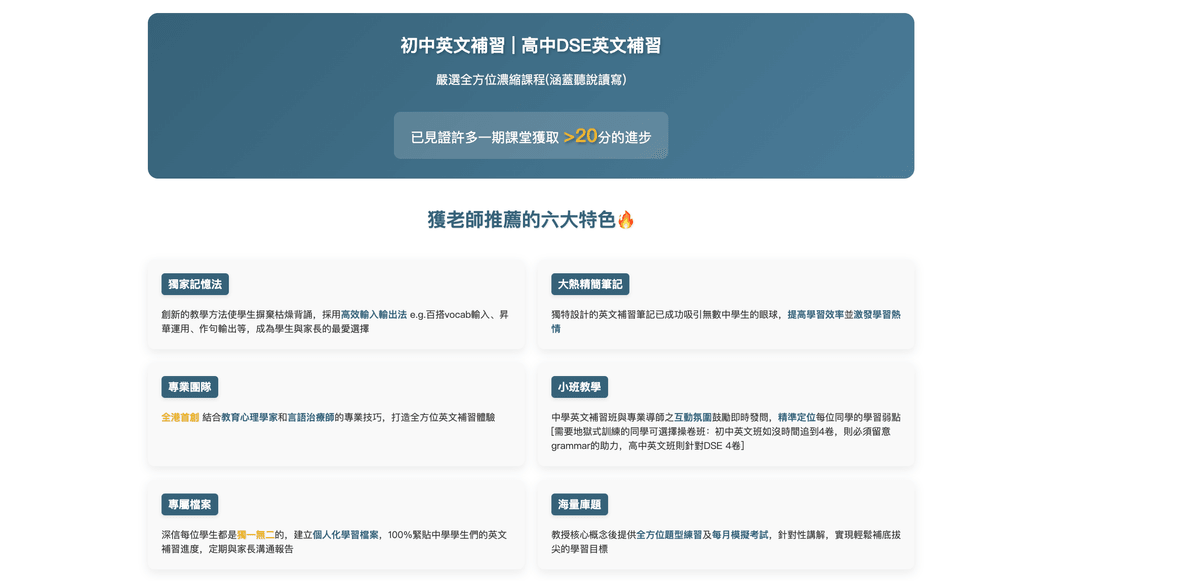Click the highlighted 言語治療師 text
Screen dimensions: 1200x581
click(x=311, y=417)
